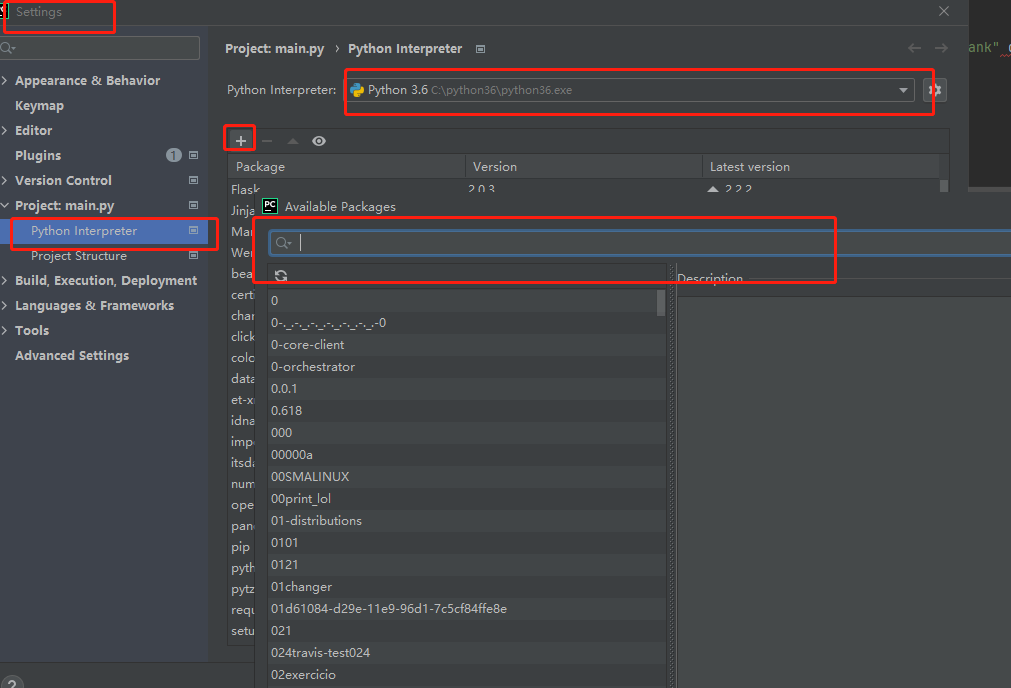Click the minus icon to uninstall package

coord(267,141)
